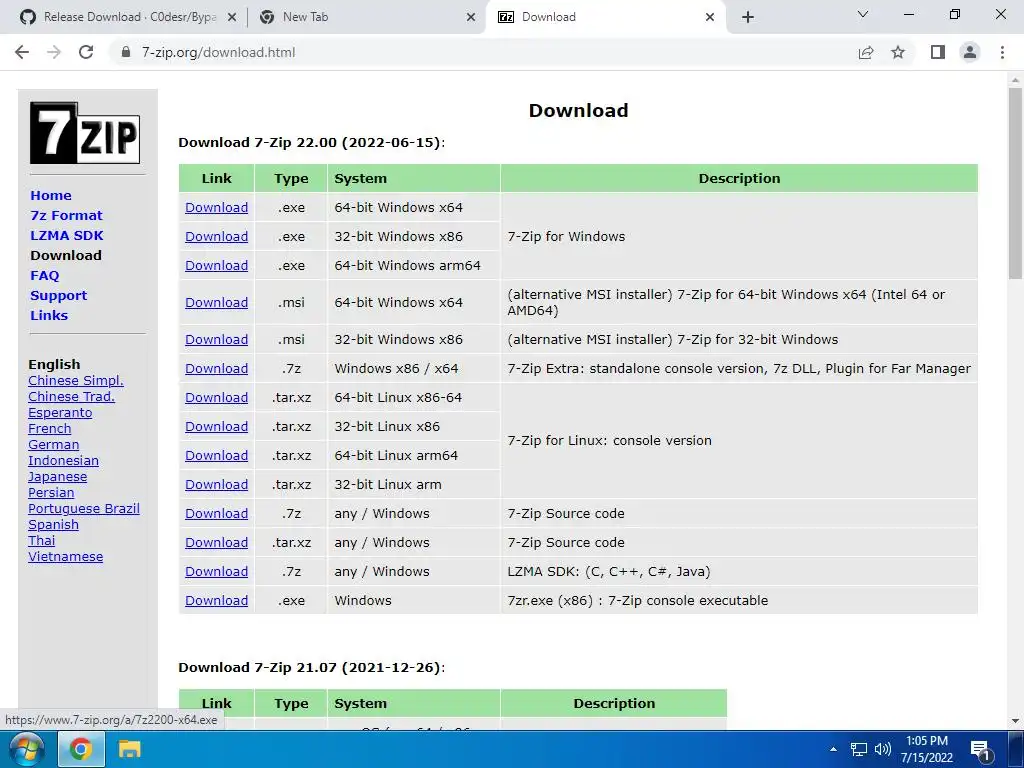Download the 7-Zip Extra .7z package
The width and height of the screenshot is (1024, 768).
216,368
